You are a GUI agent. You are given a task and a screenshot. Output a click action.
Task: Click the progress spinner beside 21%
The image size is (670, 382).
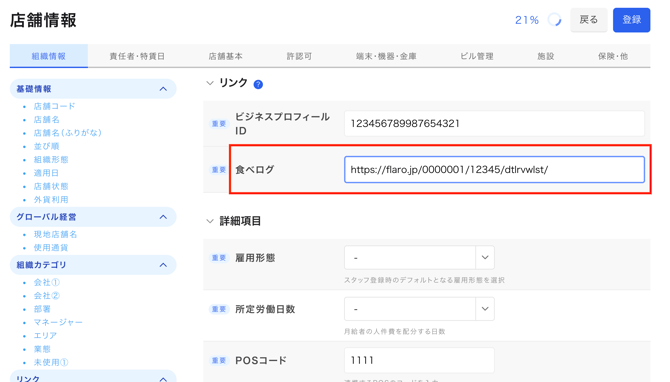tap(554, 20)
